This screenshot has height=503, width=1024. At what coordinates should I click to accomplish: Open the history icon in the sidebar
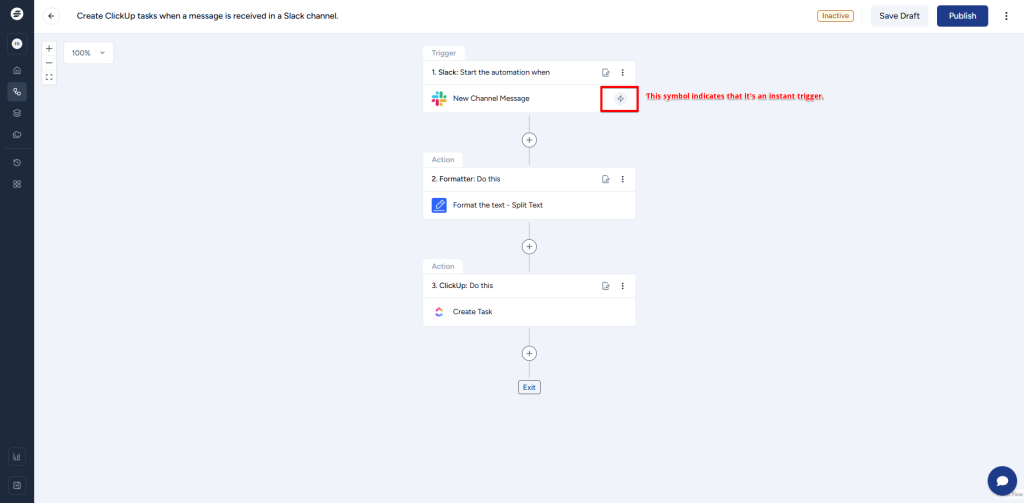coord(17,162)
